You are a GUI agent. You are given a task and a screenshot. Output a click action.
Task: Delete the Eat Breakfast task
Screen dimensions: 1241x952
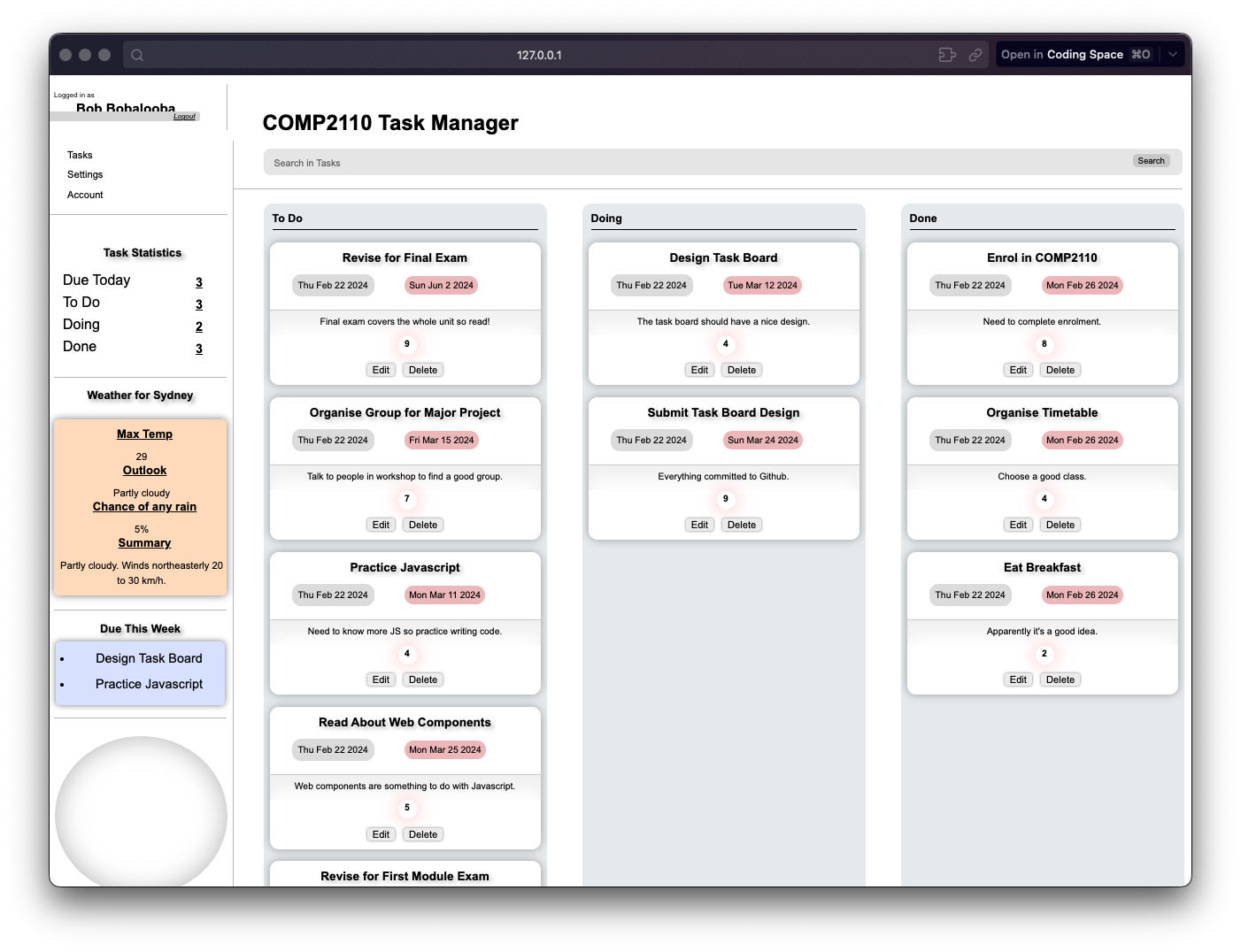click(x=1060, y=680)
